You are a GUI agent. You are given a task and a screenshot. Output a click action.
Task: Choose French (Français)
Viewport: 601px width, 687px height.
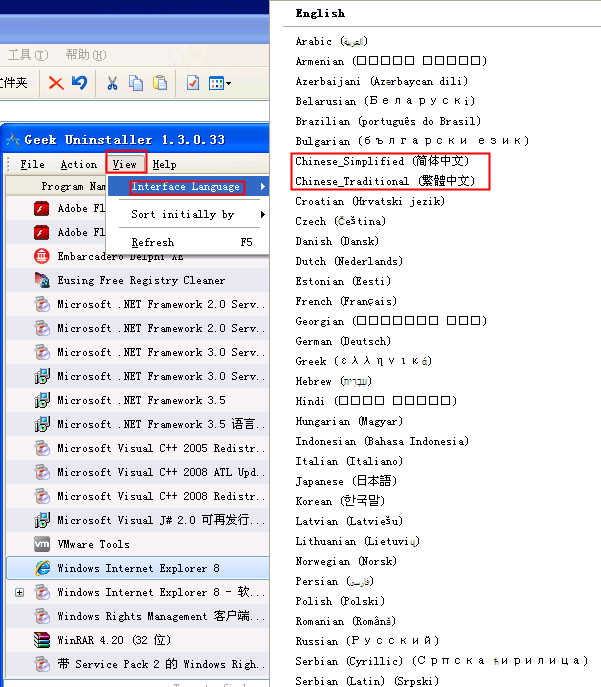coord(346,301)
